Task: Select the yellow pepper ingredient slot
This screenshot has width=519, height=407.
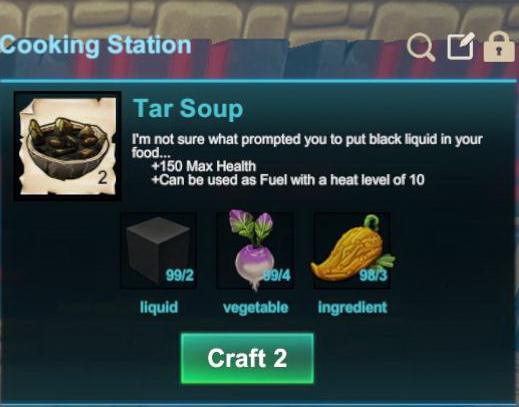Action: pyautogui.click(x=352, y=251)
